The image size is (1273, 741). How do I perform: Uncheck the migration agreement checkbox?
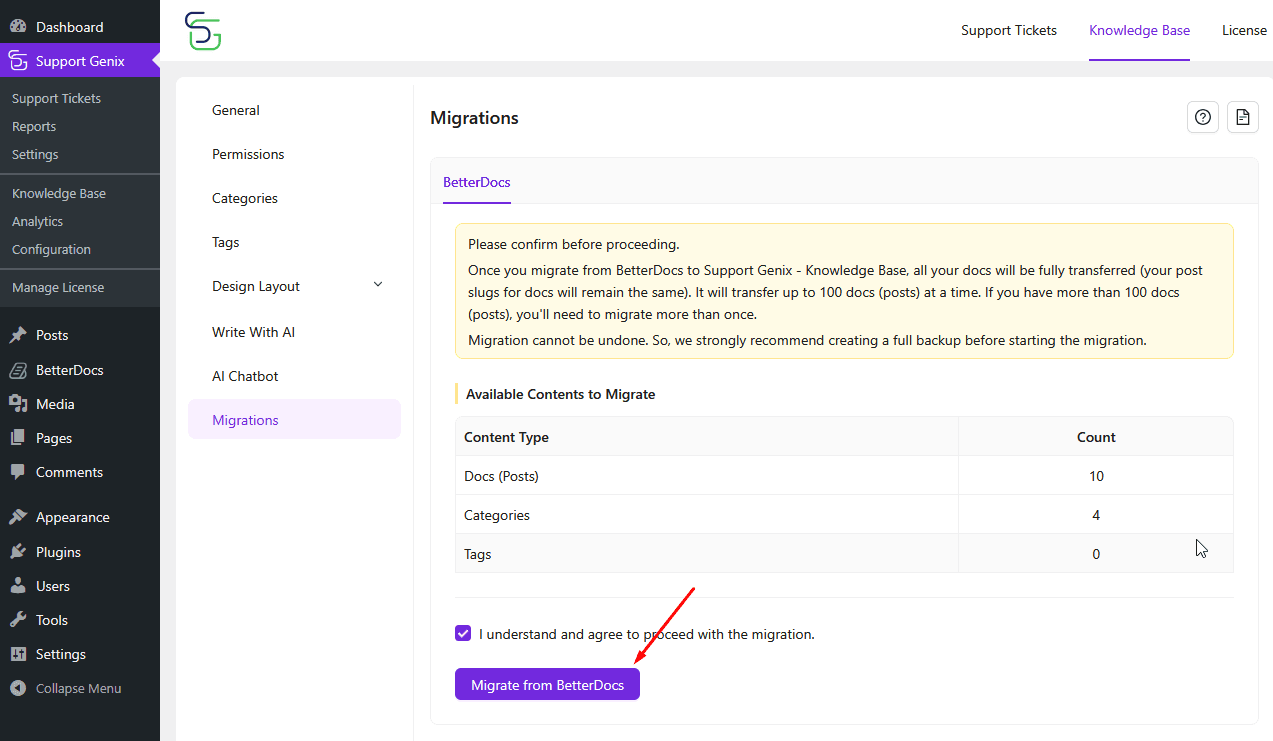point(463,633)
